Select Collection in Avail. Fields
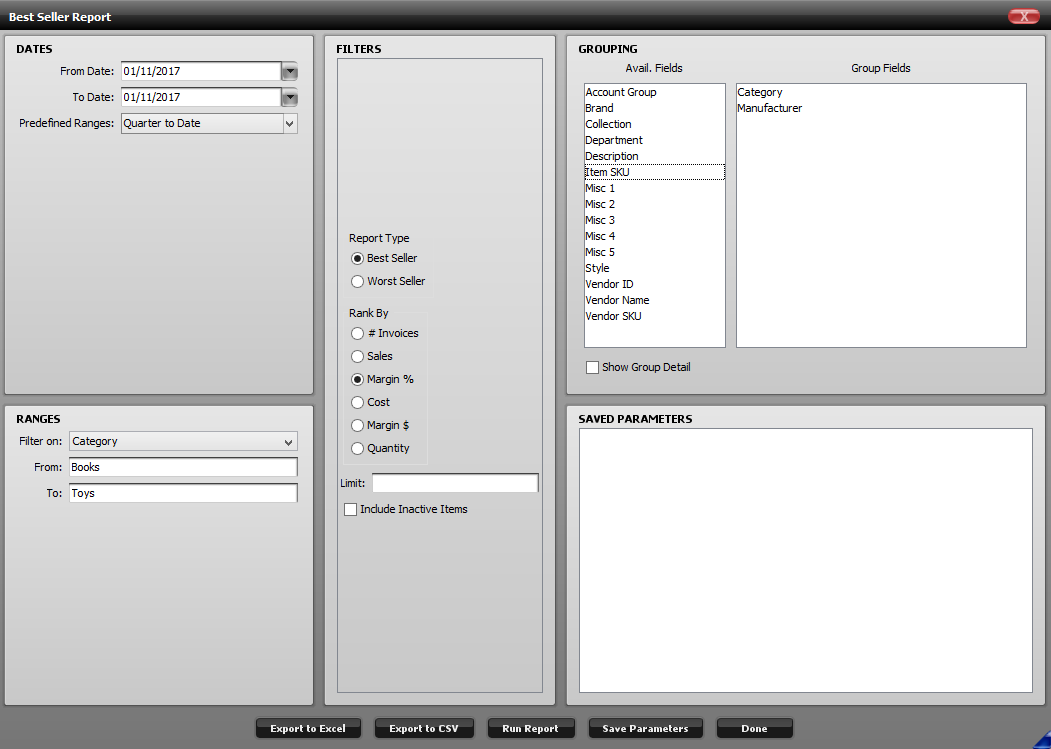 654,125
